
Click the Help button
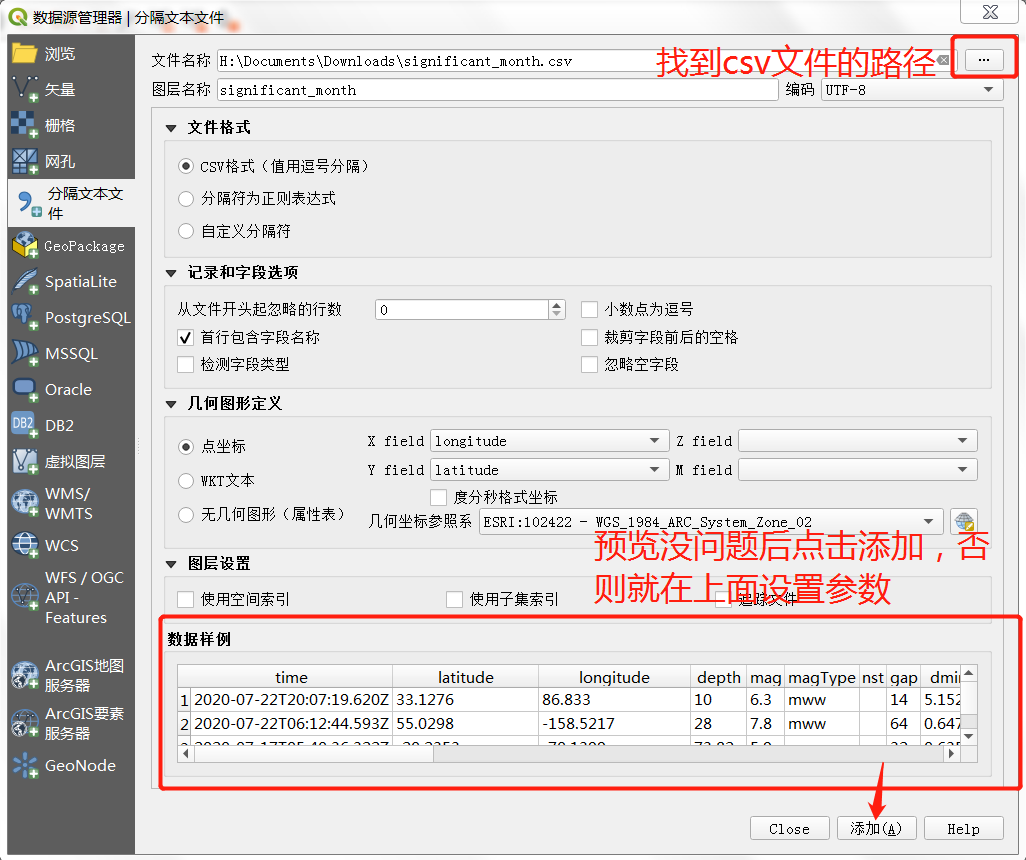click(x=963, y=829)
